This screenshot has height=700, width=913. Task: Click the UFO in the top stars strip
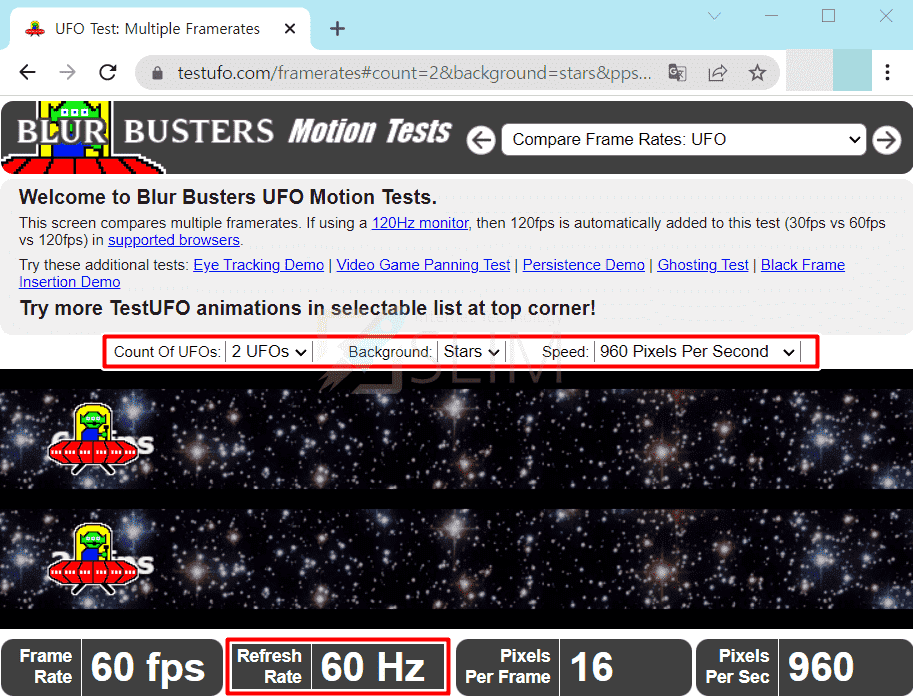point(93,438)
